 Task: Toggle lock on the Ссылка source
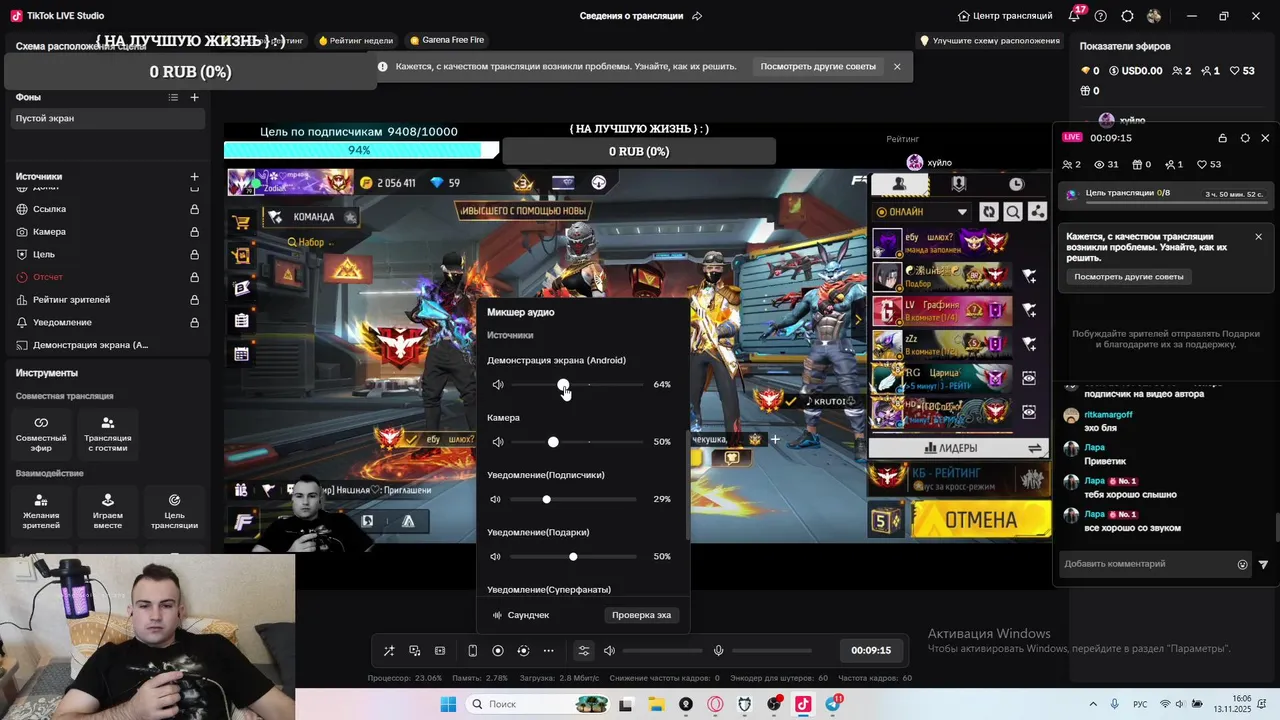click(x=194, y=209)
